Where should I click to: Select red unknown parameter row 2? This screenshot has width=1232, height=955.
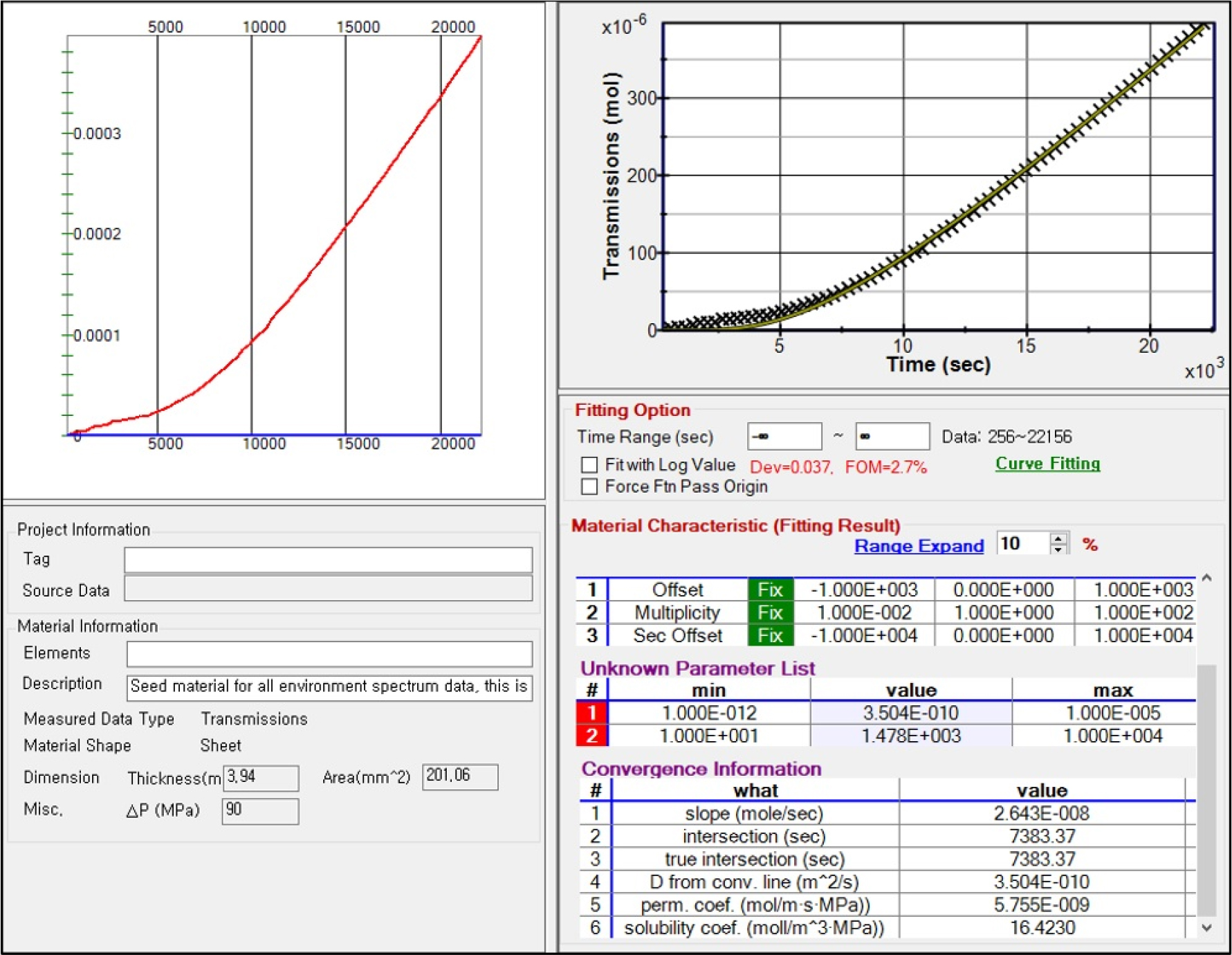coord(591,736)
